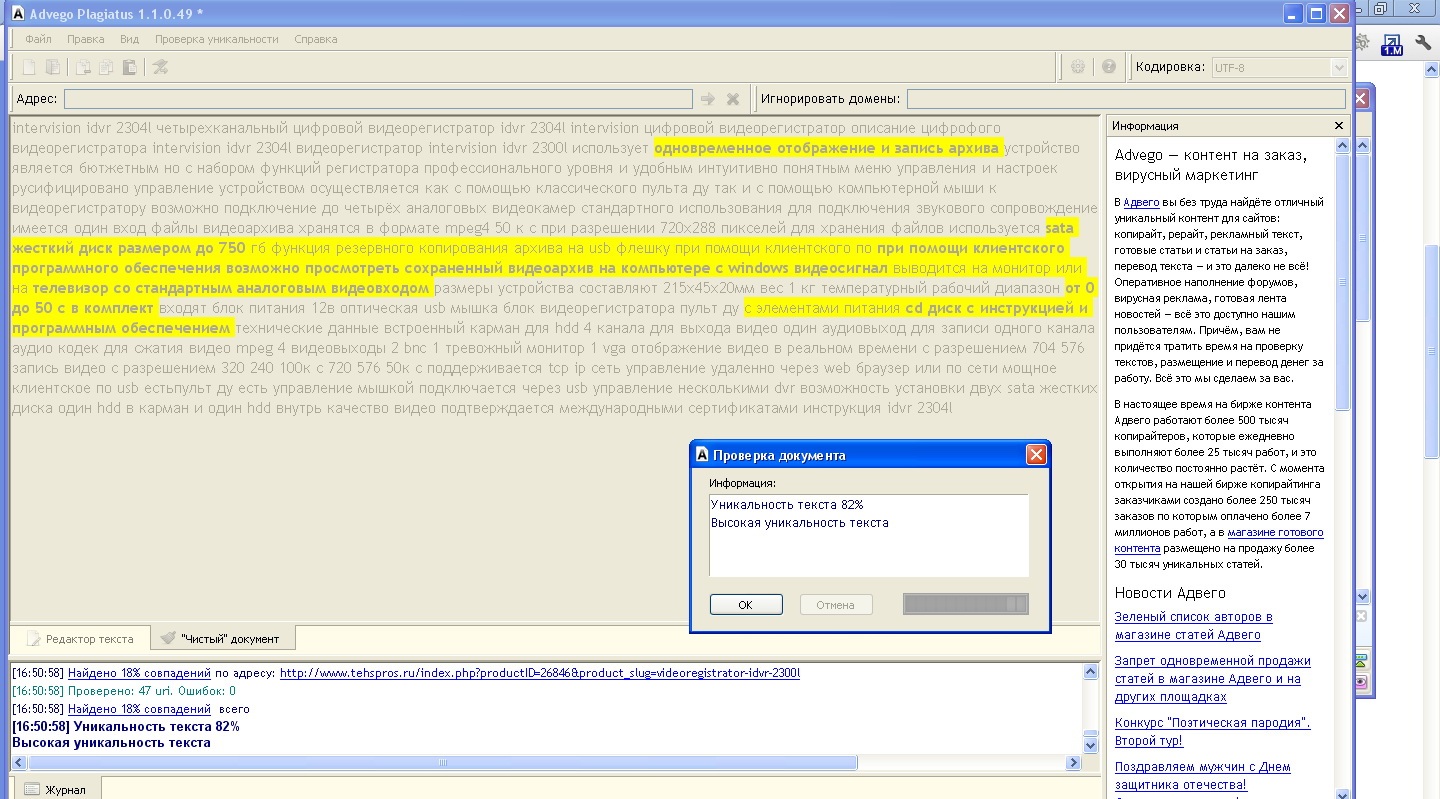Open the Кодировка UTF-8 dropdown
Screen dimensions: 1440x799
[1279, 68]
